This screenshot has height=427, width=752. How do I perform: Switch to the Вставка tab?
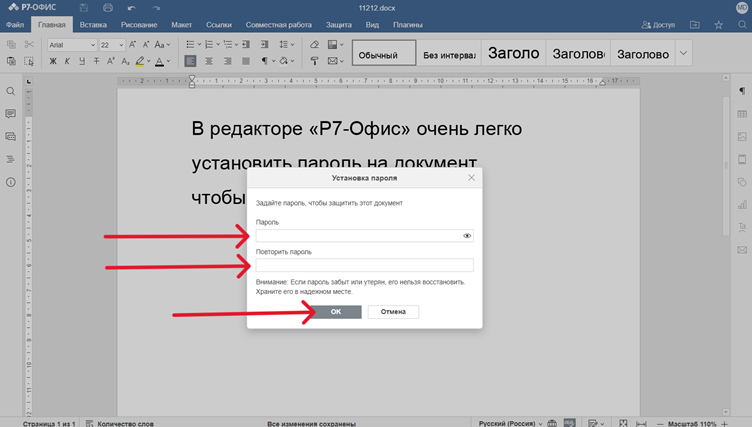[x=93, y=24]
